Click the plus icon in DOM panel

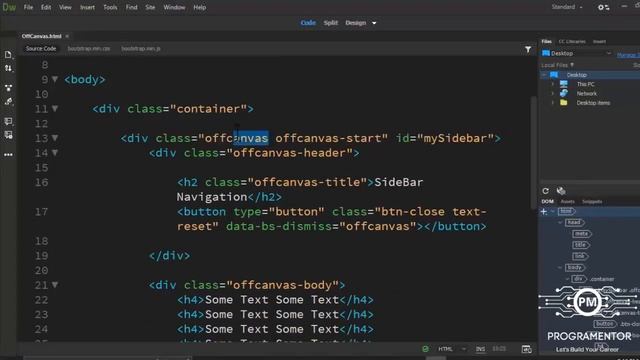(543, 211)
